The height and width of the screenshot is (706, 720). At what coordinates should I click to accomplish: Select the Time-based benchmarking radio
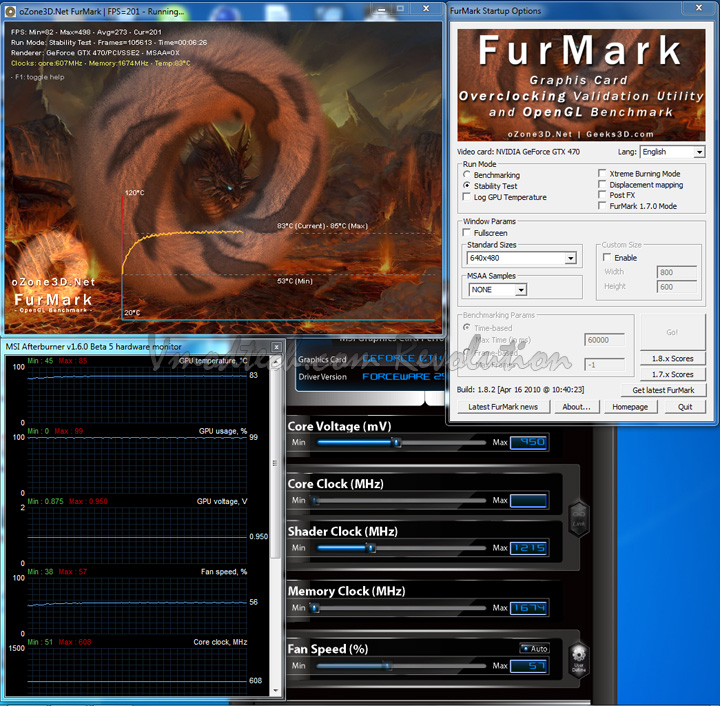tap(467, 328)
